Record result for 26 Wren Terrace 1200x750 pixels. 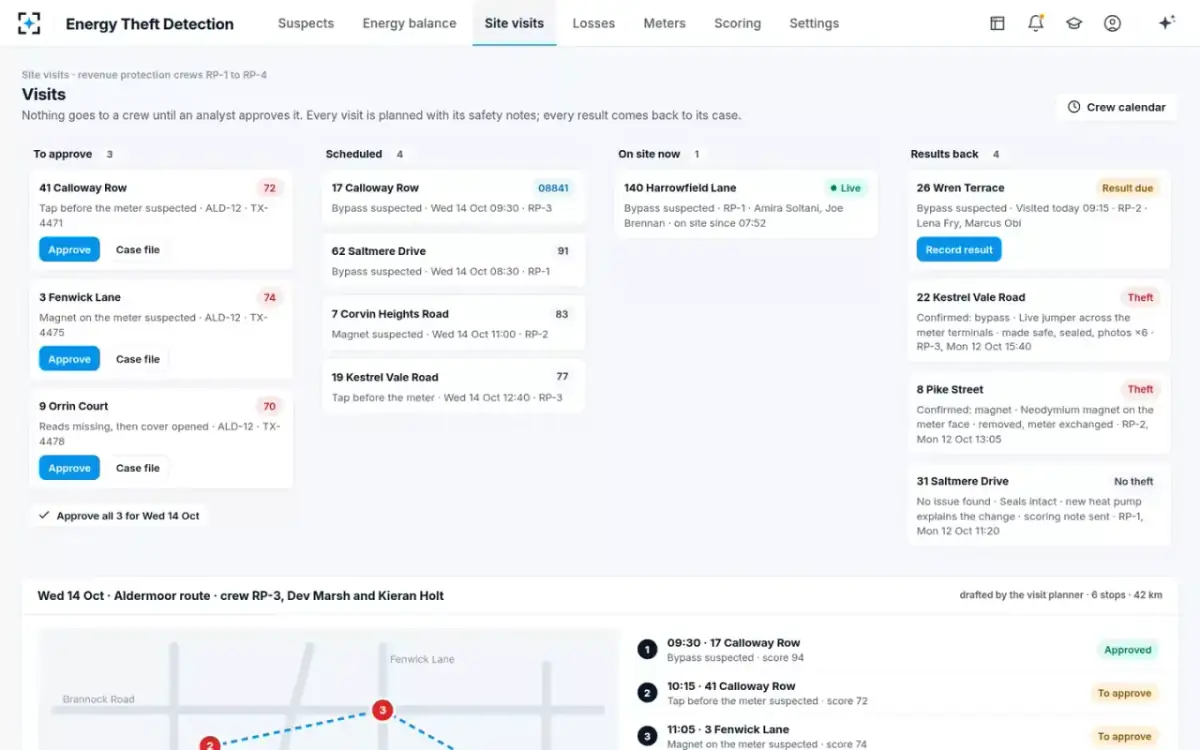959,250
